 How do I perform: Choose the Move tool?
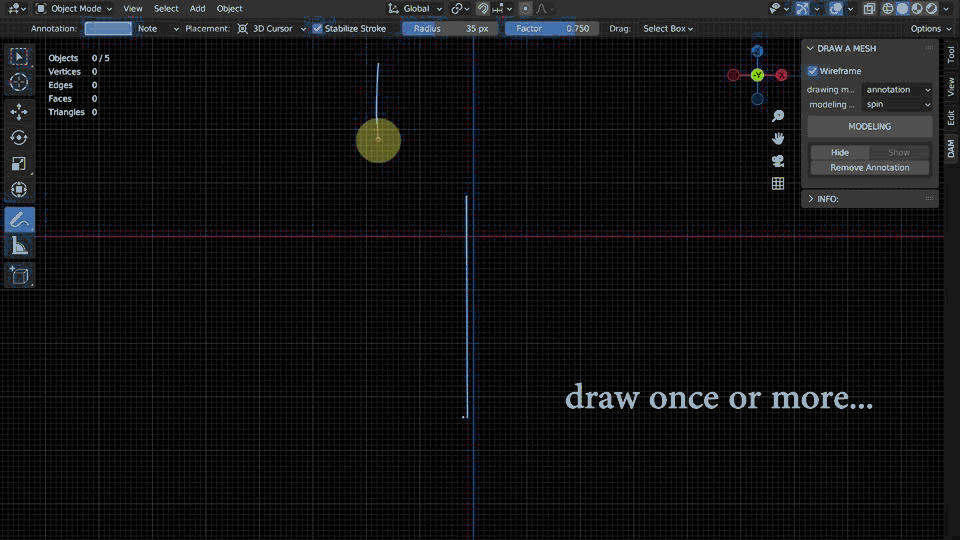[19, 111]
